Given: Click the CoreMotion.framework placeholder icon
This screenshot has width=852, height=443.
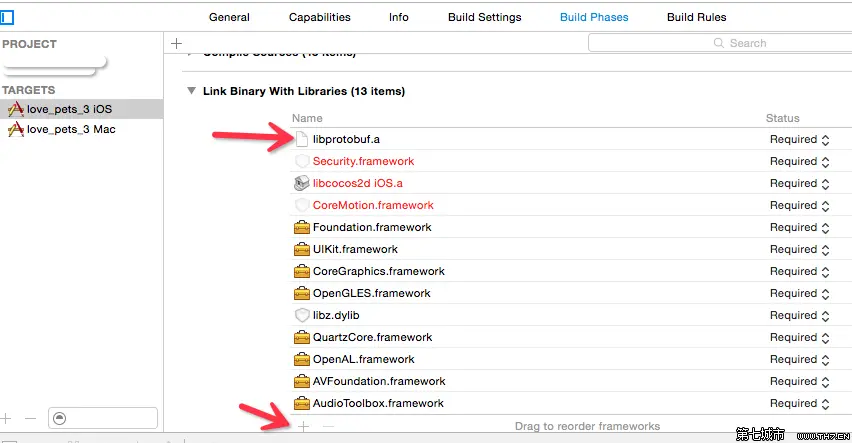Looking at the screenshot, I should point(302,205).
